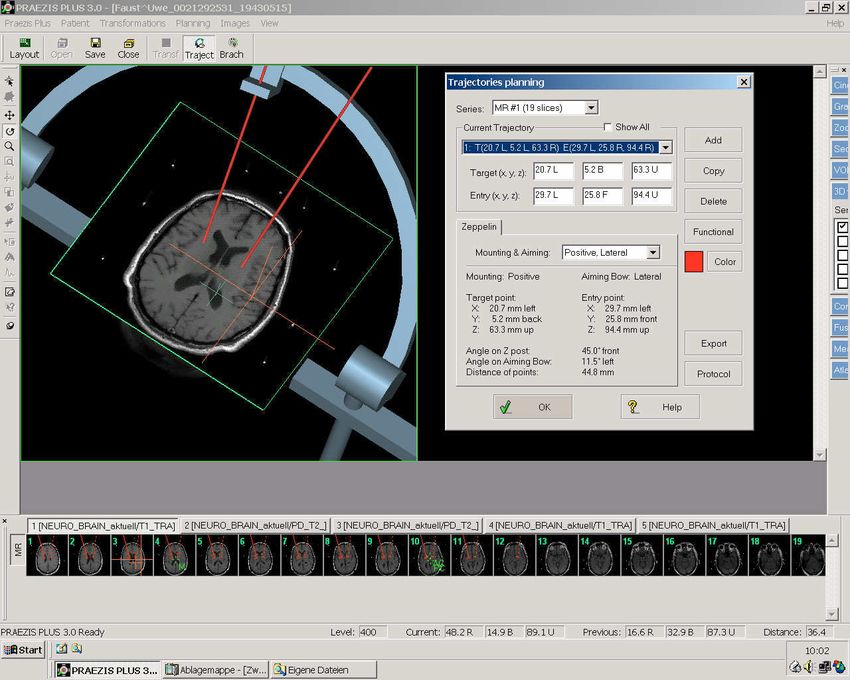
Task: Enable the Show All checkbox
Action: coord(608,127)
